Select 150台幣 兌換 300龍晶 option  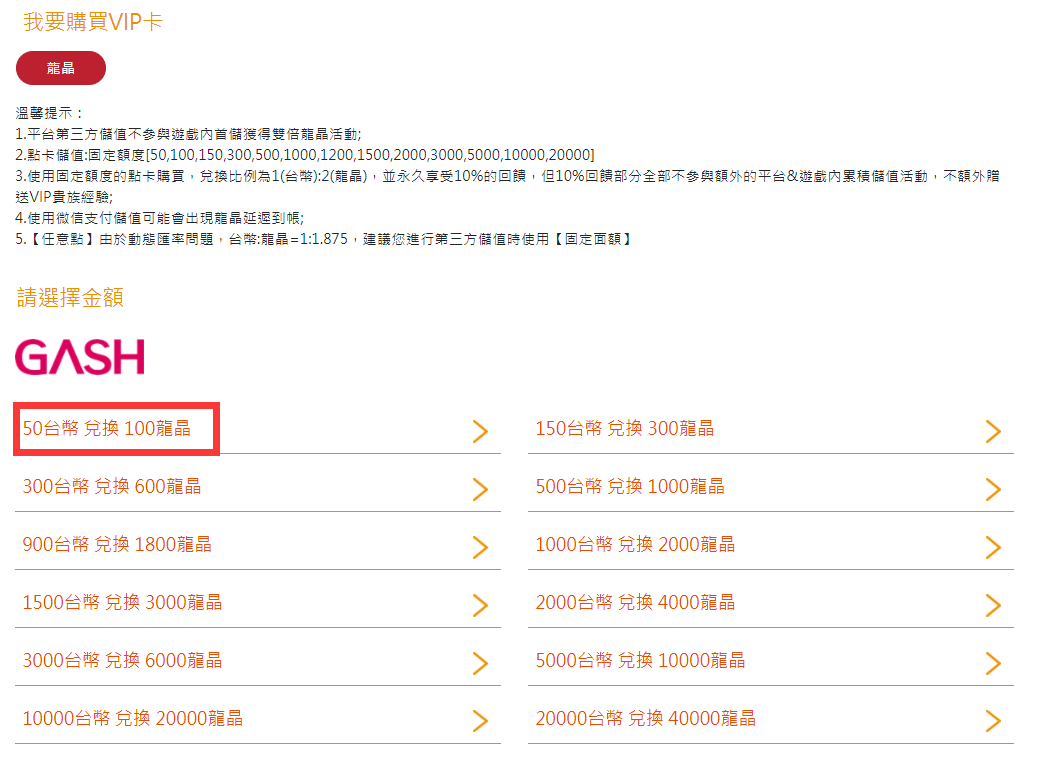tap(624, 429)
